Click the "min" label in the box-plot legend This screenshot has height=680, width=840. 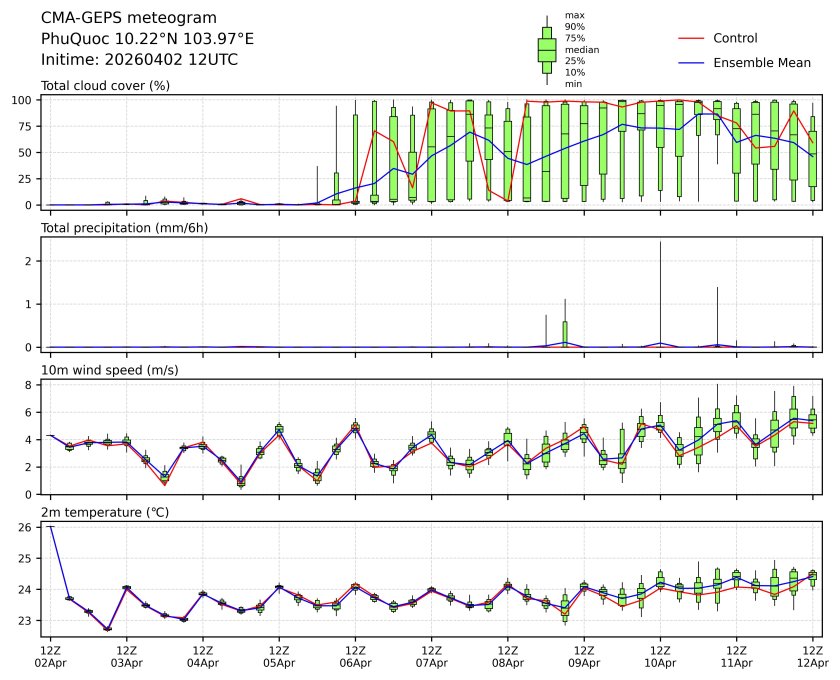click(x=573, y=84)
